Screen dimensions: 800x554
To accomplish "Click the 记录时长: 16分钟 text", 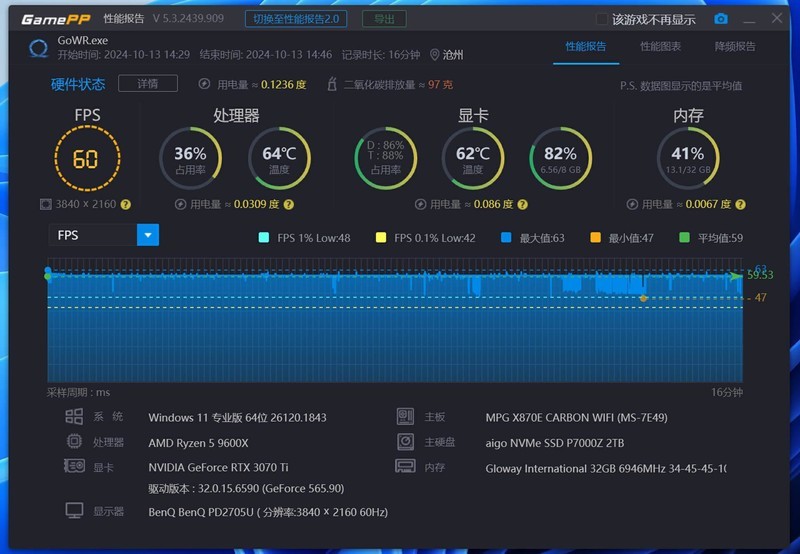I will tap(381, 55).
